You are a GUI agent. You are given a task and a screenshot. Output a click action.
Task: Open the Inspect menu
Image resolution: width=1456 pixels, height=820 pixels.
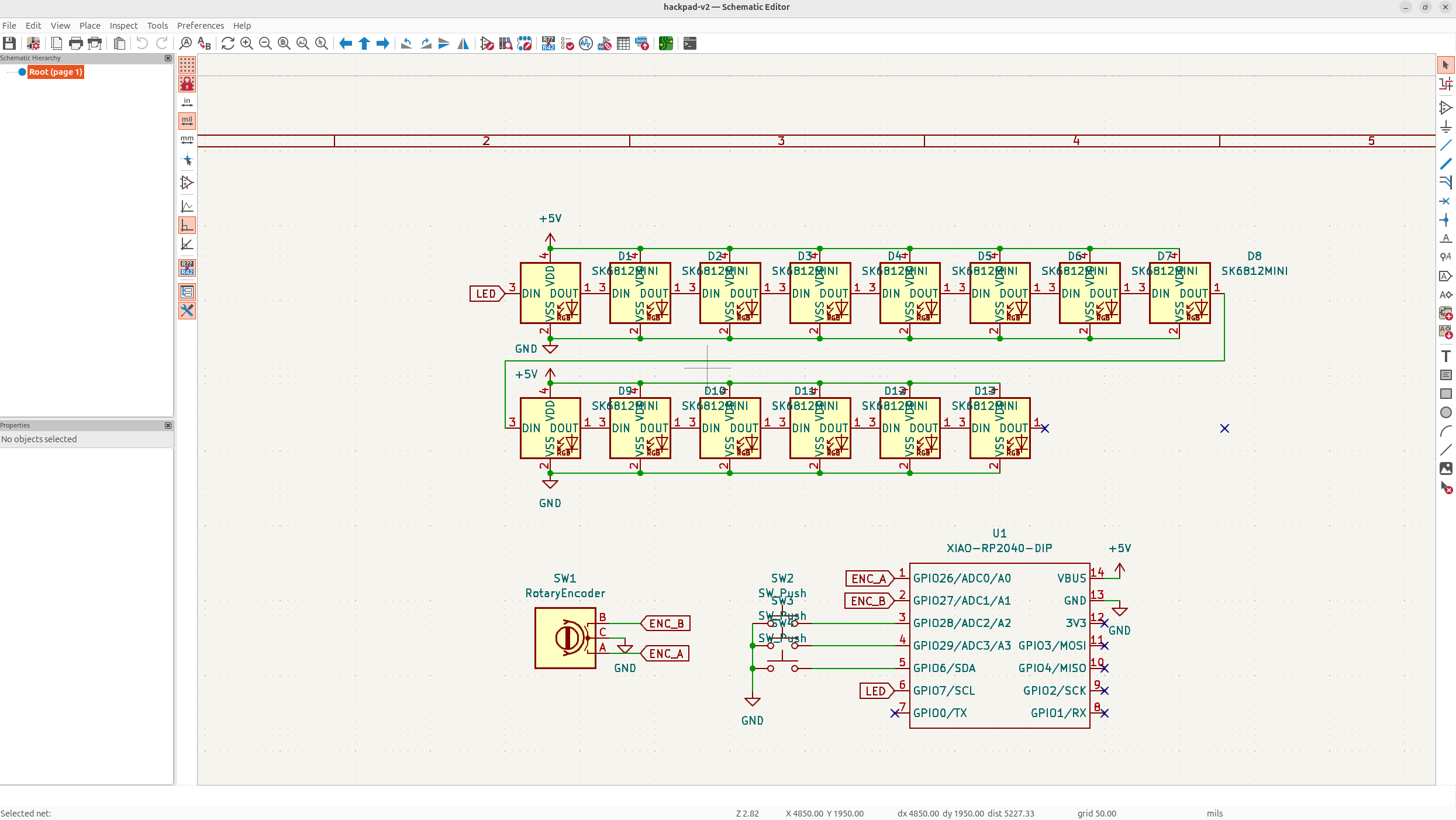[123, 25]
